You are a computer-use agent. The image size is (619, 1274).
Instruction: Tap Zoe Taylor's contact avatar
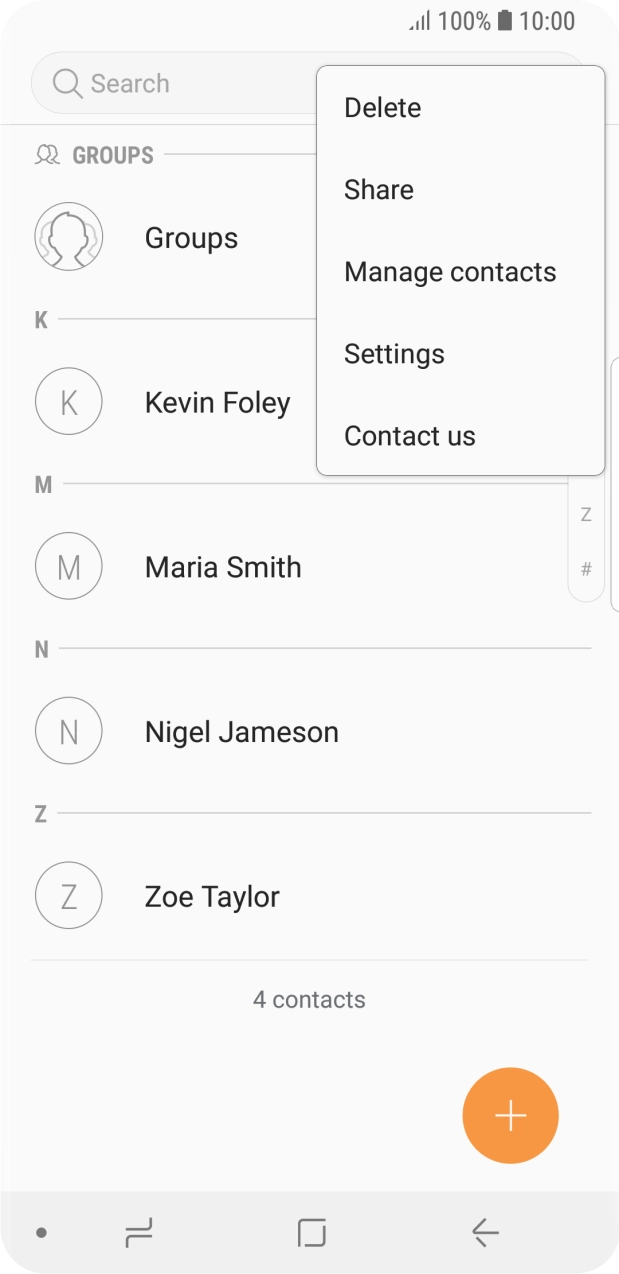pos(68,896)
